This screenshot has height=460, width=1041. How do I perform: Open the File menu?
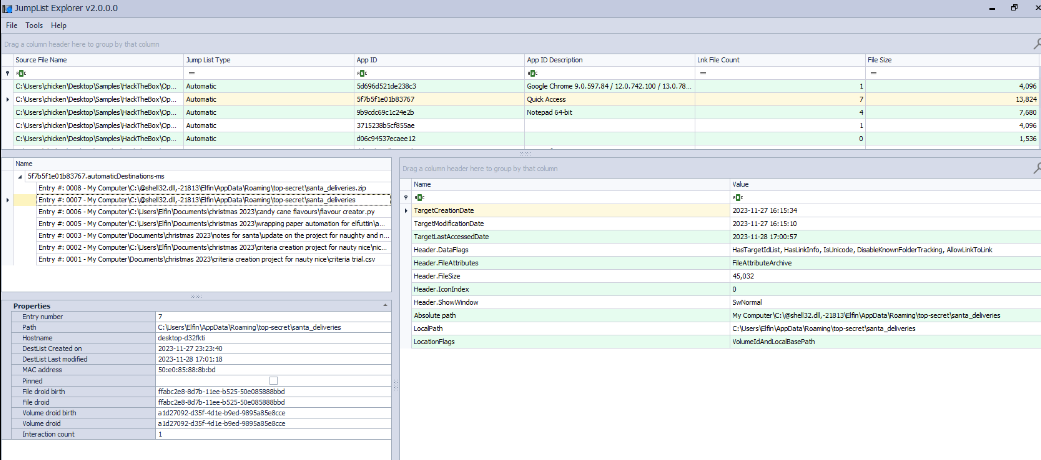click(11, 25)
